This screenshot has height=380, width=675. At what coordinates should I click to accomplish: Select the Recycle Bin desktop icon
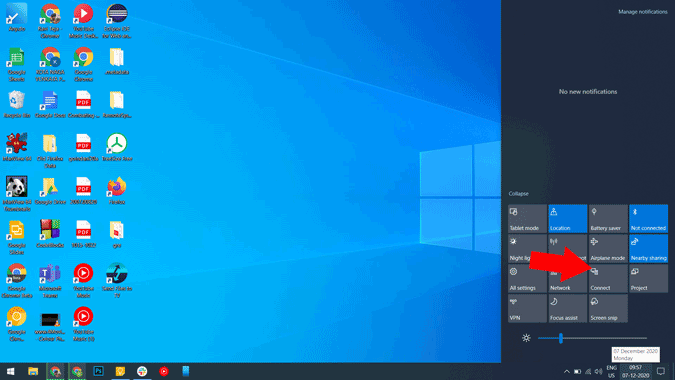click(17, 105)
